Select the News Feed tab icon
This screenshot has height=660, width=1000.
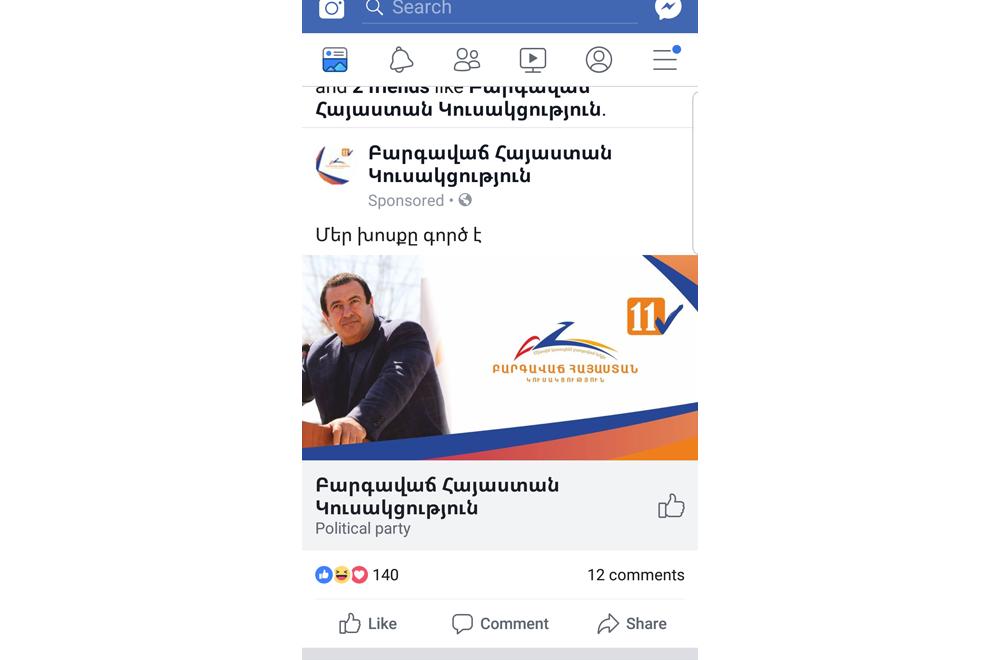[x=335, y=60]
